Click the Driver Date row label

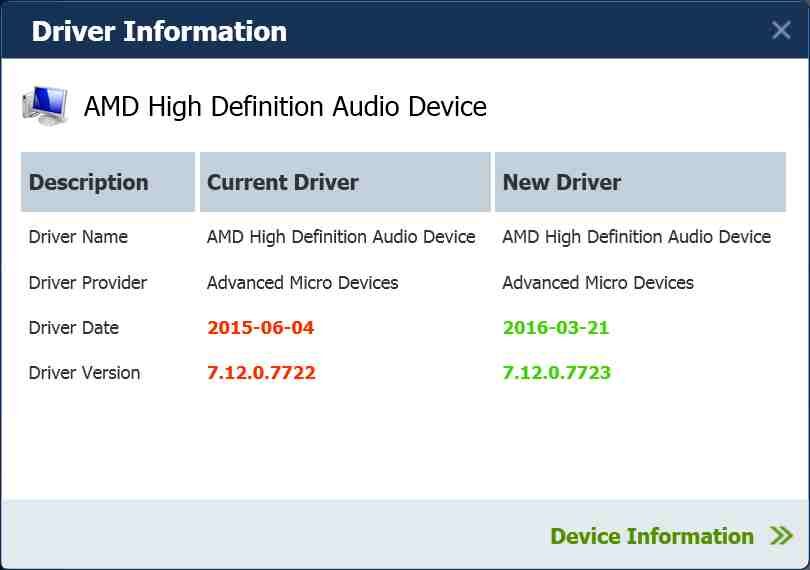click(74, 328)
